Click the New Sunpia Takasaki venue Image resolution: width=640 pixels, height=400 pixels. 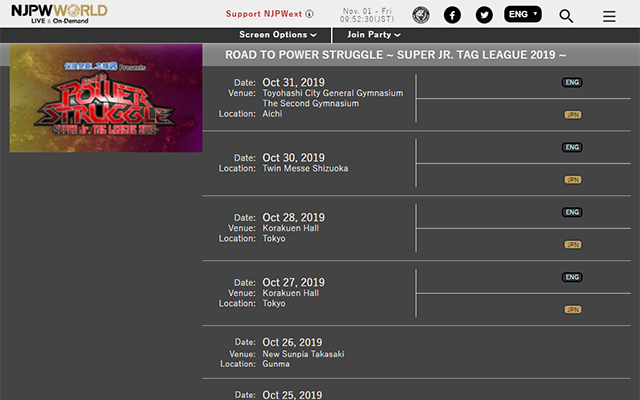[303, 354]
